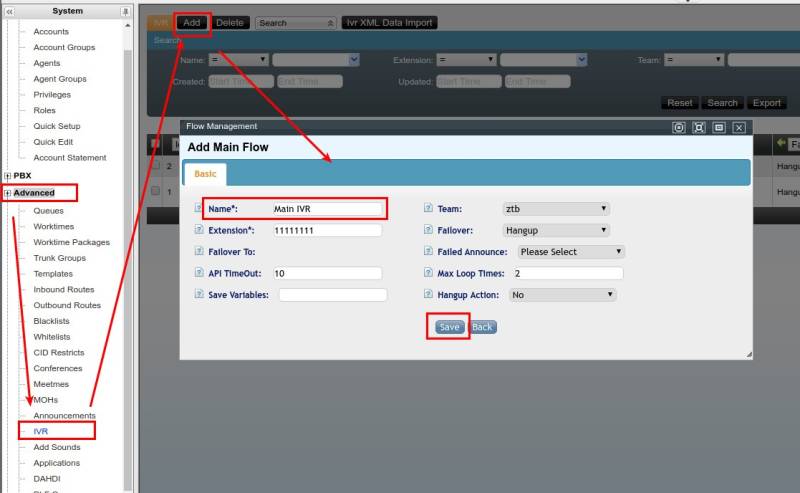Click the Back button beside Save
The width and height of the screenshot is (800, 493).
[483, 327]
